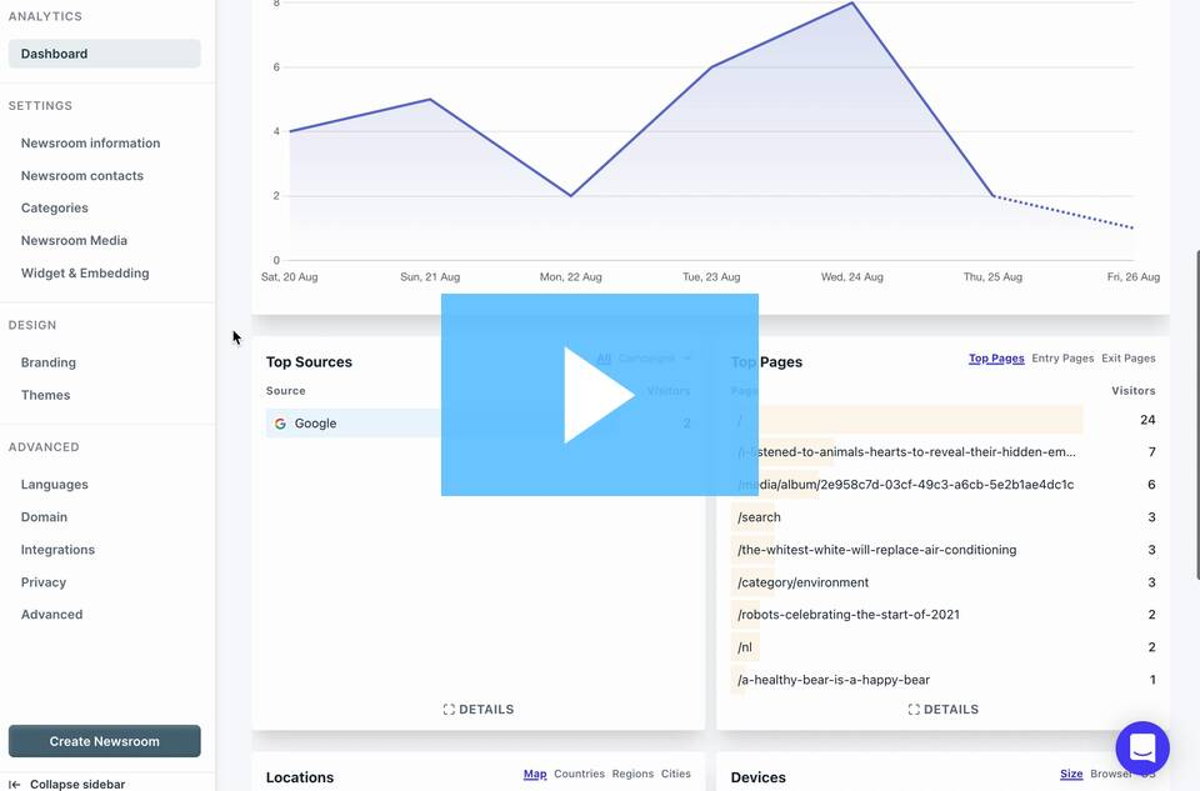View Cities in the Locations panel
The width and height of the screenshot is (1200, 791).
[676, 773]
